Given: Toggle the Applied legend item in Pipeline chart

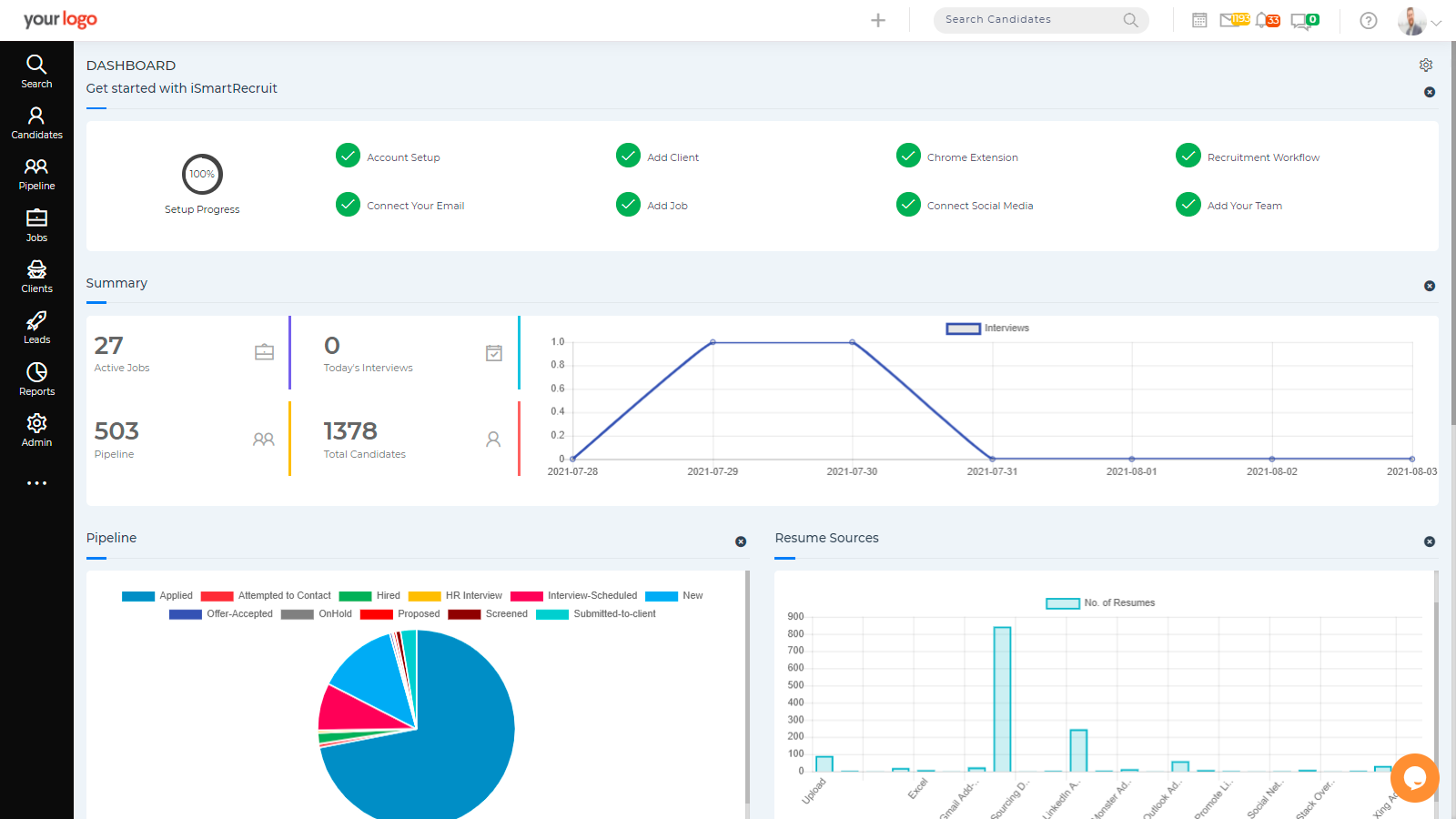Looking at the screenshot, I should (157, 596).
